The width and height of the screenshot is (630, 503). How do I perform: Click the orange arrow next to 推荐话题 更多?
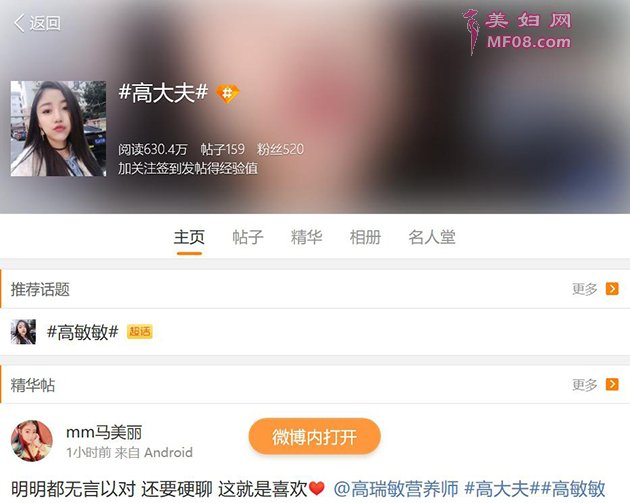coord(612,289)
